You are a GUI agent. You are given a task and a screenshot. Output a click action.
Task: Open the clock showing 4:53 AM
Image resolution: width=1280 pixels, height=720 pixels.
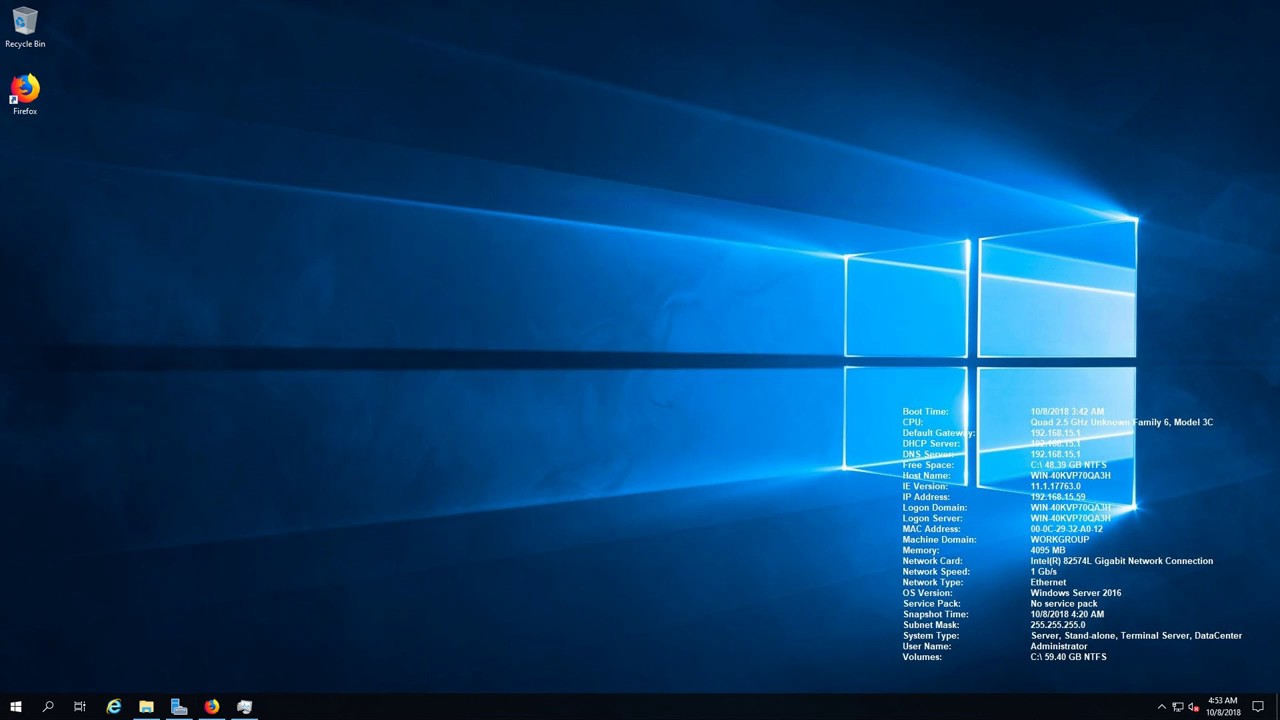[1222, 701]
